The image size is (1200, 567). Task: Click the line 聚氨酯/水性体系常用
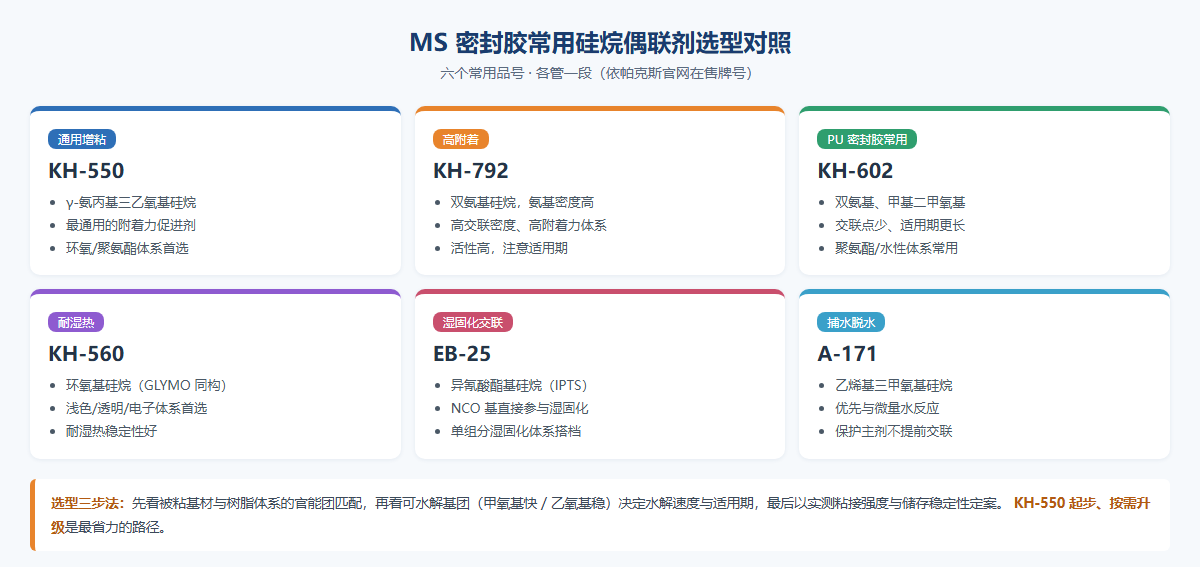(896, 248)
